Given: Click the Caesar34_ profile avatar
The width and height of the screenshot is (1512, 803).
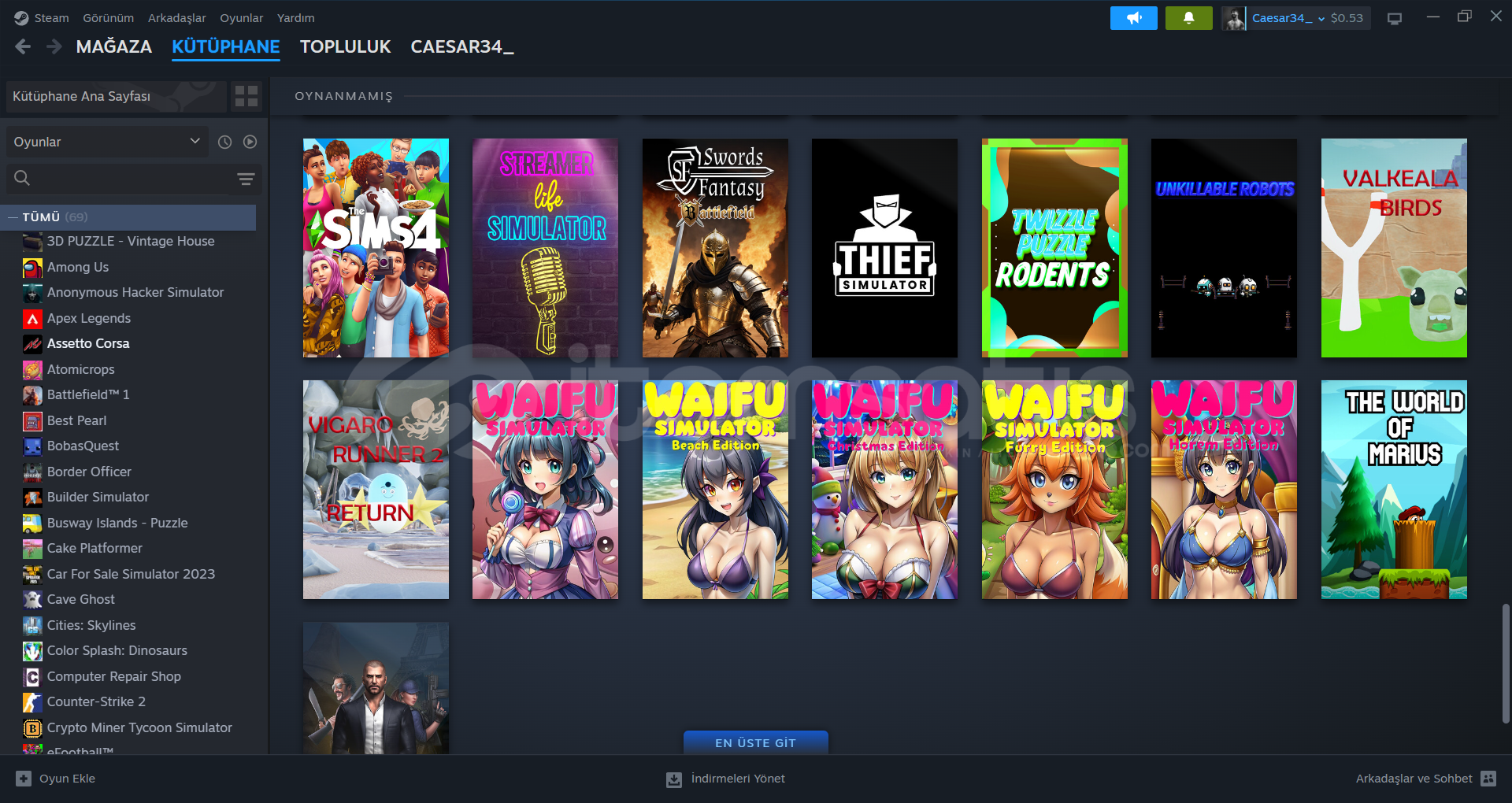Looking at the screenshot, I should click(1234, 18).
